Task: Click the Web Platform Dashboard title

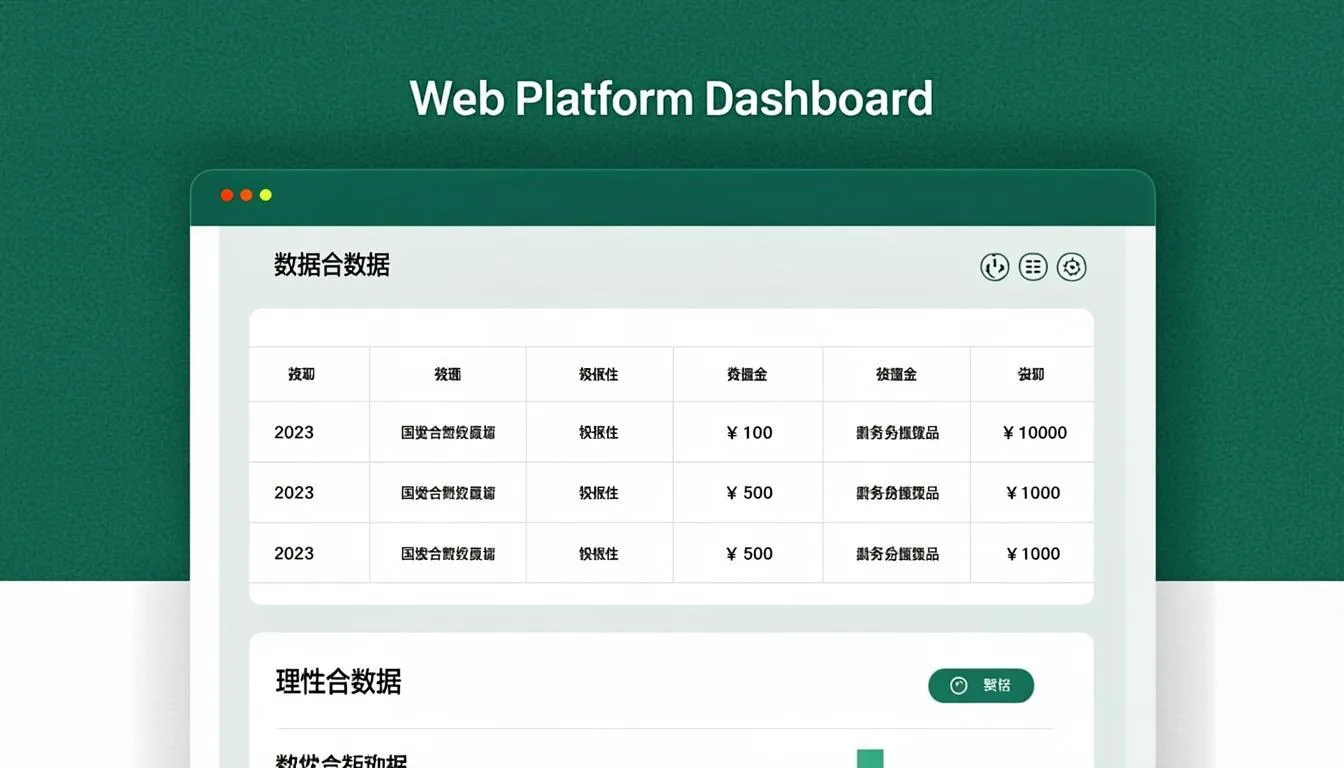Action: [x=672, y=99]
